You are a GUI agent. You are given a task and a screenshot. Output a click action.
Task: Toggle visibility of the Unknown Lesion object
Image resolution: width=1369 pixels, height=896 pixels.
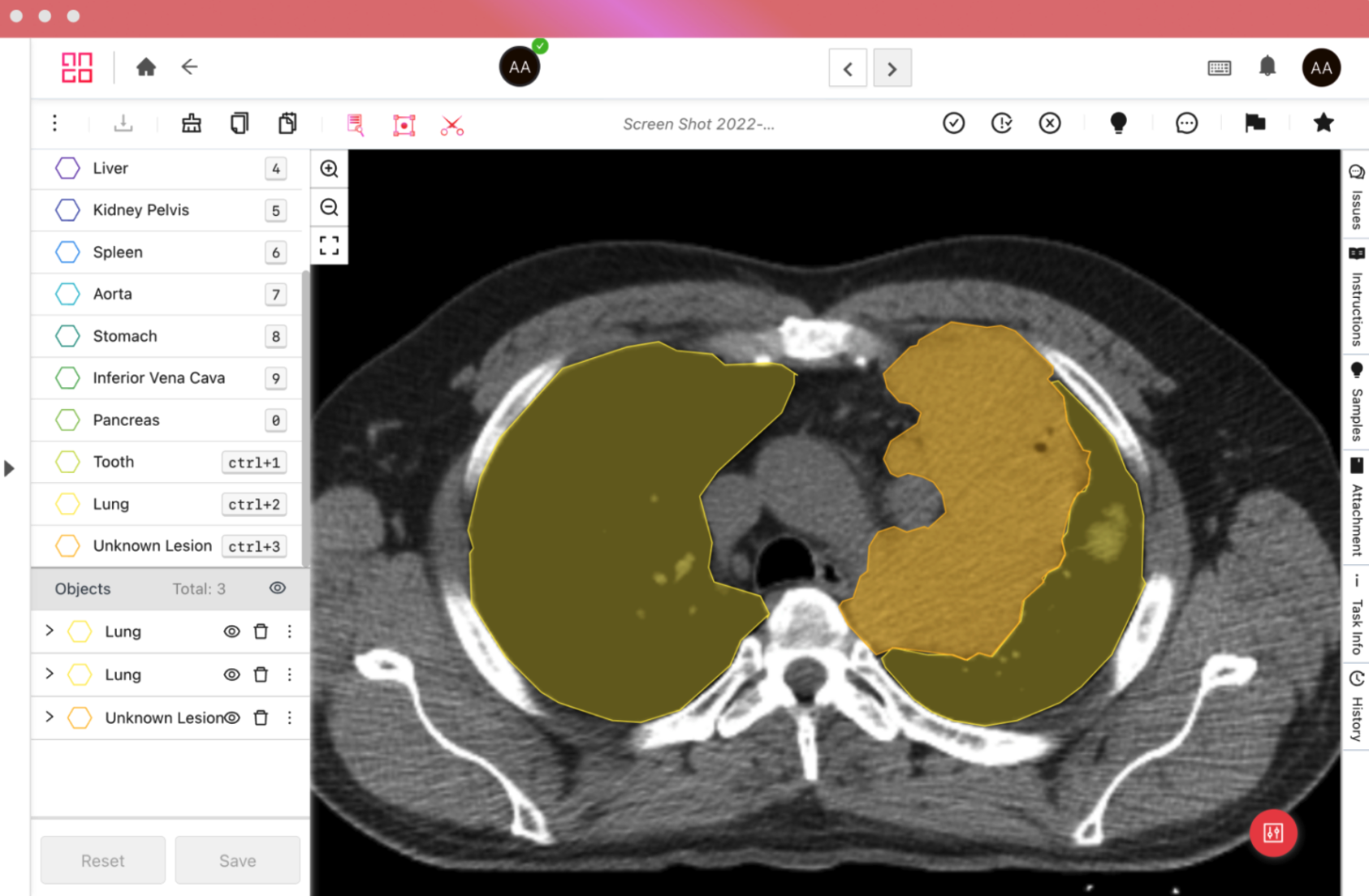click(x=231, y=717)
